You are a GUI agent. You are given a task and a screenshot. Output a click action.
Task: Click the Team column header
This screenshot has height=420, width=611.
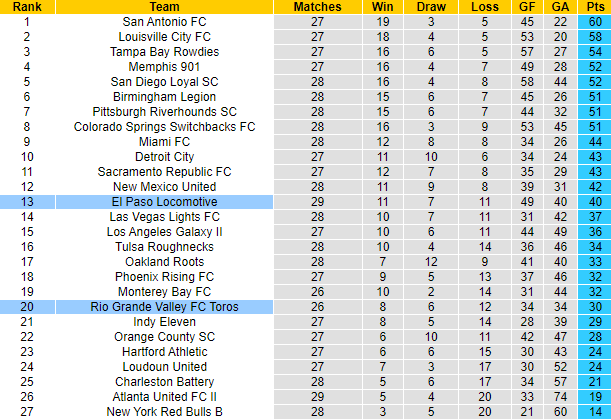[164, 6]
